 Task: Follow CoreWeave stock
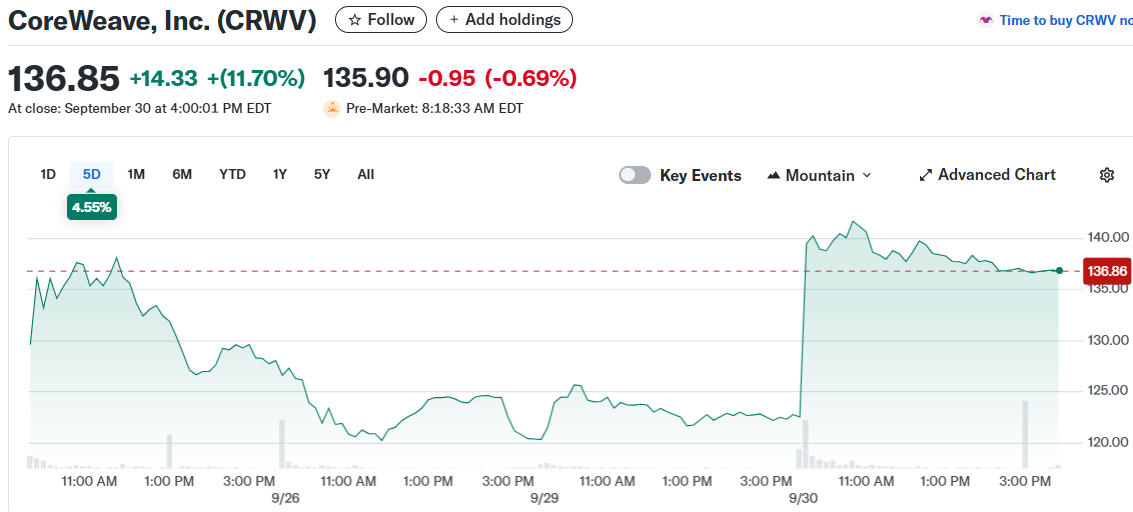pyautogui.click(x=381, y=19)
